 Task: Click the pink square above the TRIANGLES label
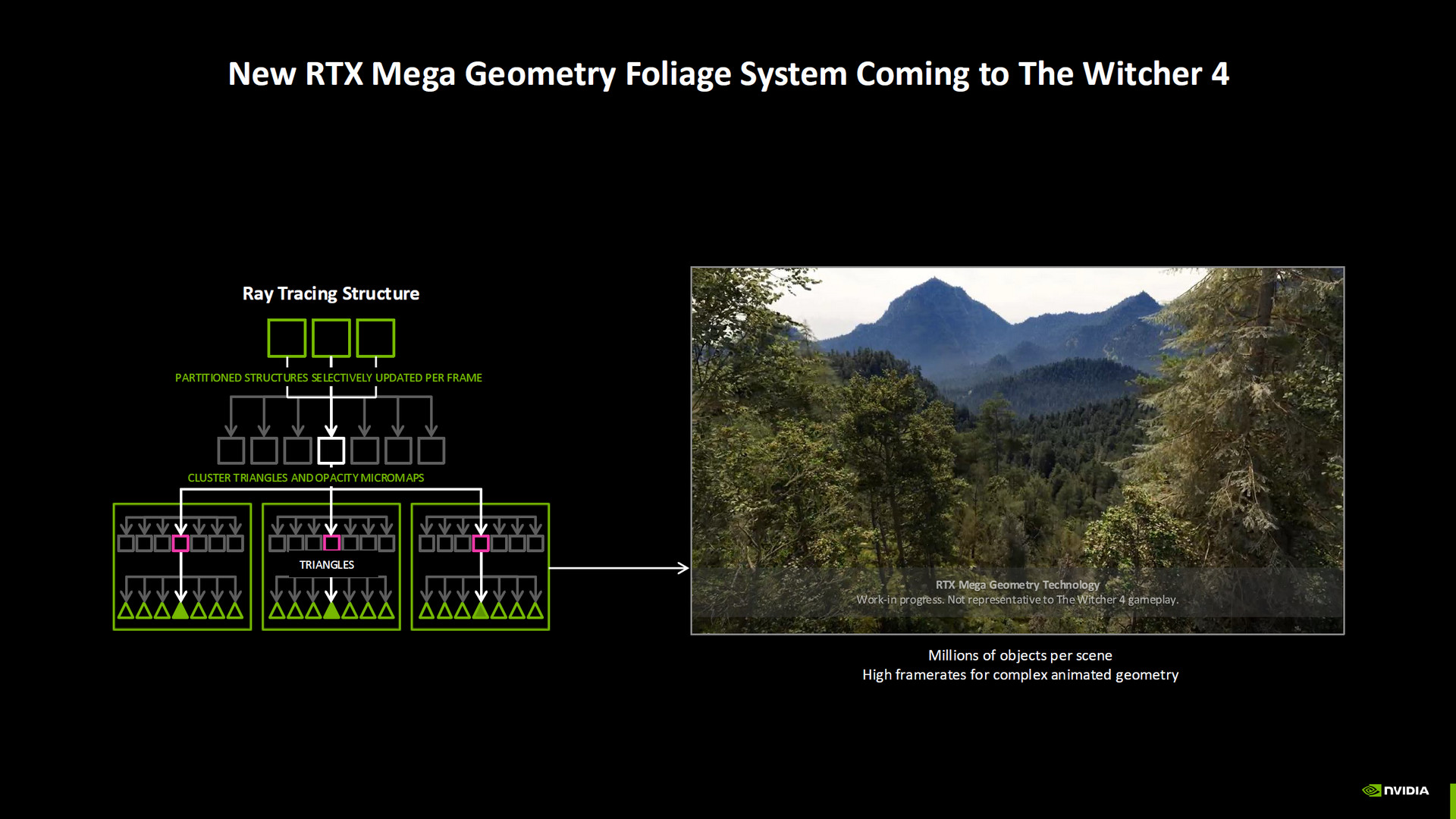(x=331, y=543)
